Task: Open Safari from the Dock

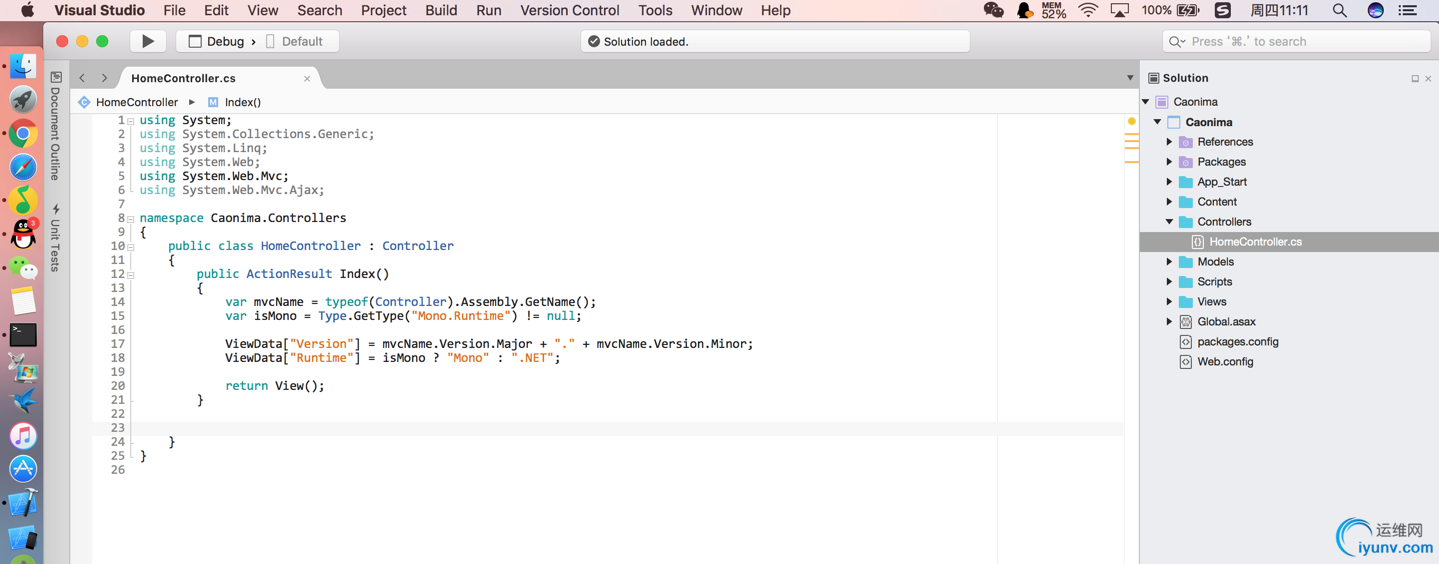Action: 23,167
